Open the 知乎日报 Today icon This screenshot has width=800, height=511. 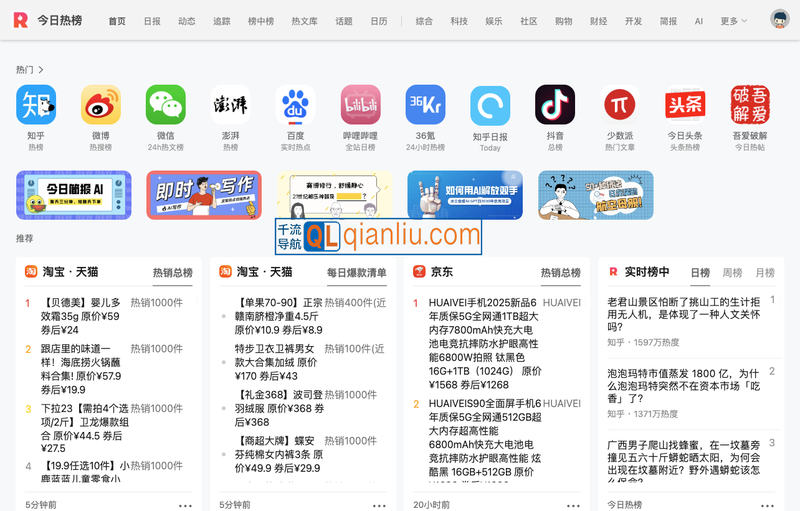pos(490,106)
